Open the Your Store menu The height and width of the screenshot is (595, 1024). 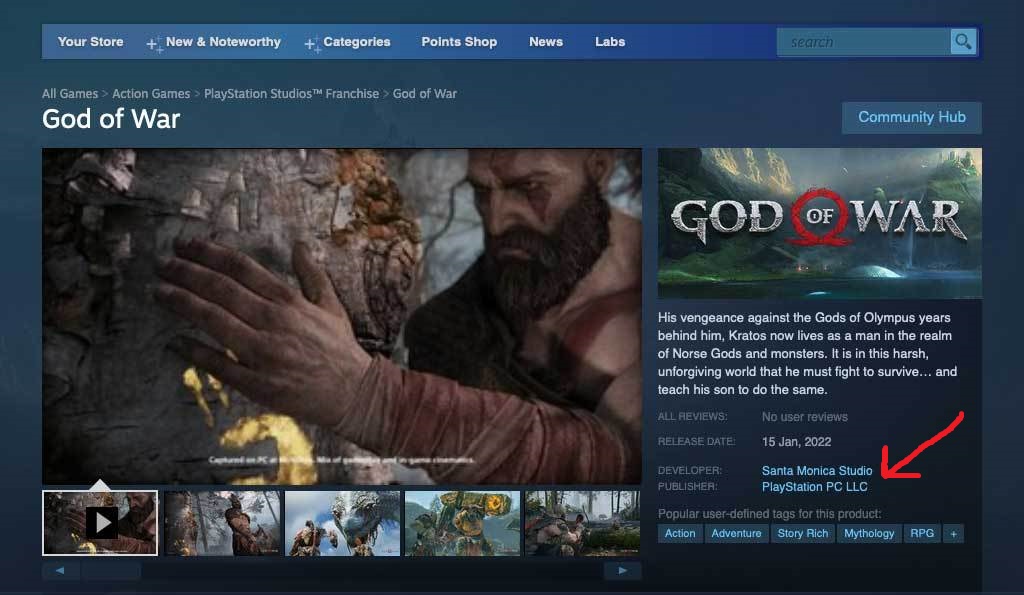tap(90, 42)
